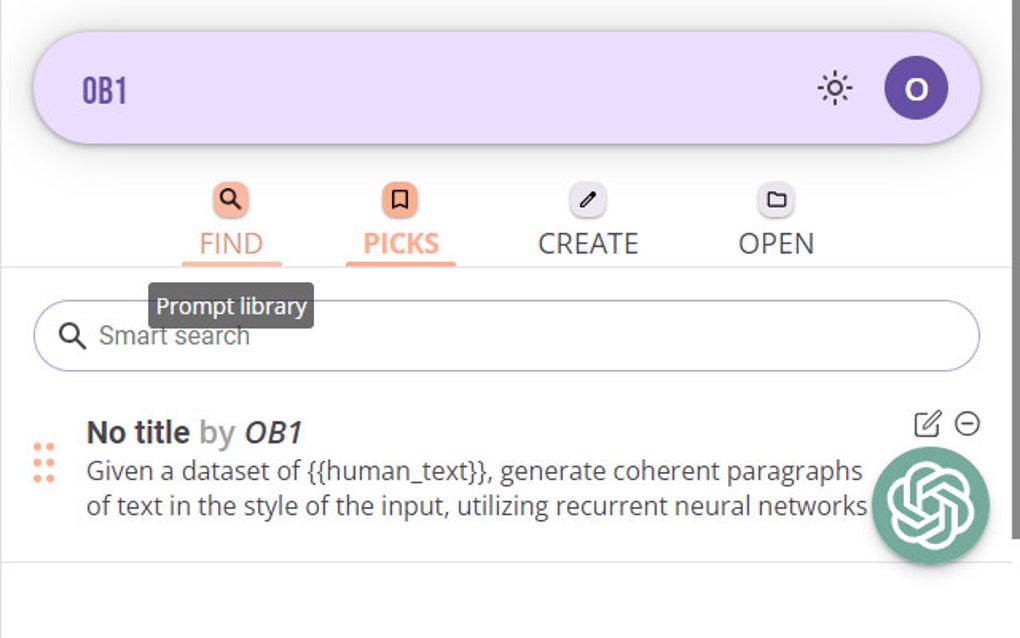
Task: Click the O avatar circle
Action: pyautogui.click(x=916, y=88)
